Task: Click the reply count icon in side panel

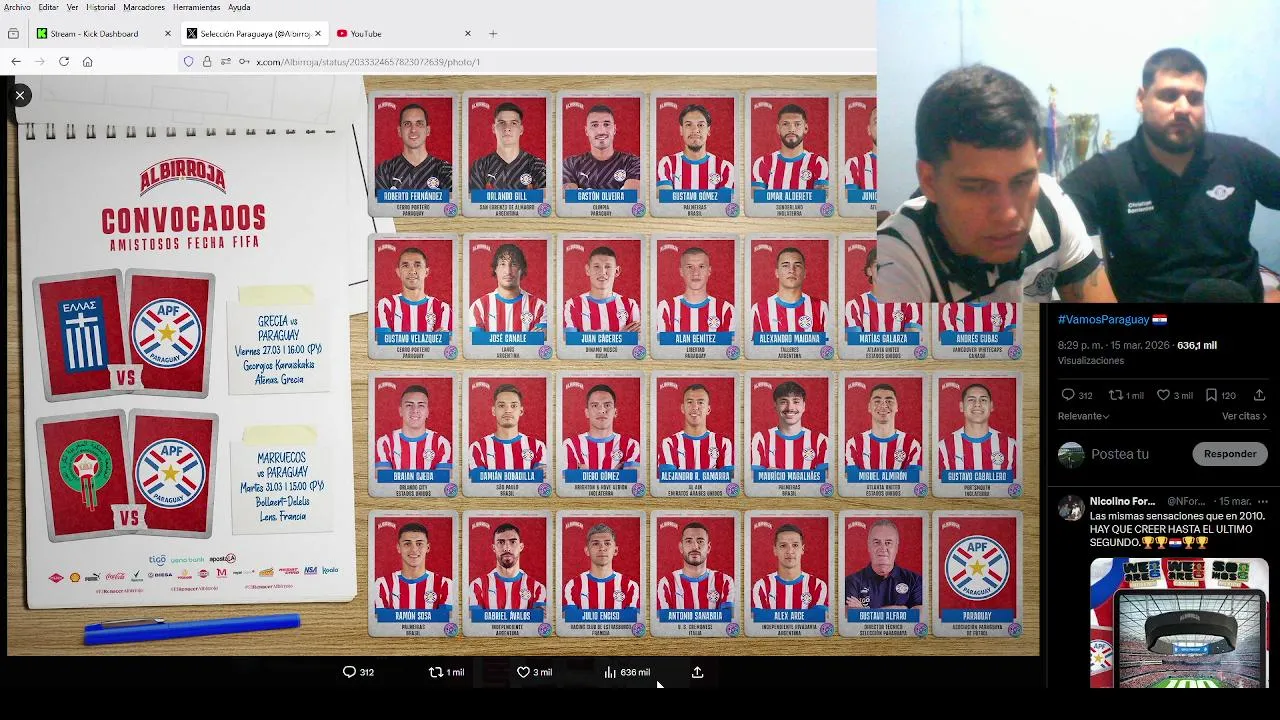Action: (1067, 395)
